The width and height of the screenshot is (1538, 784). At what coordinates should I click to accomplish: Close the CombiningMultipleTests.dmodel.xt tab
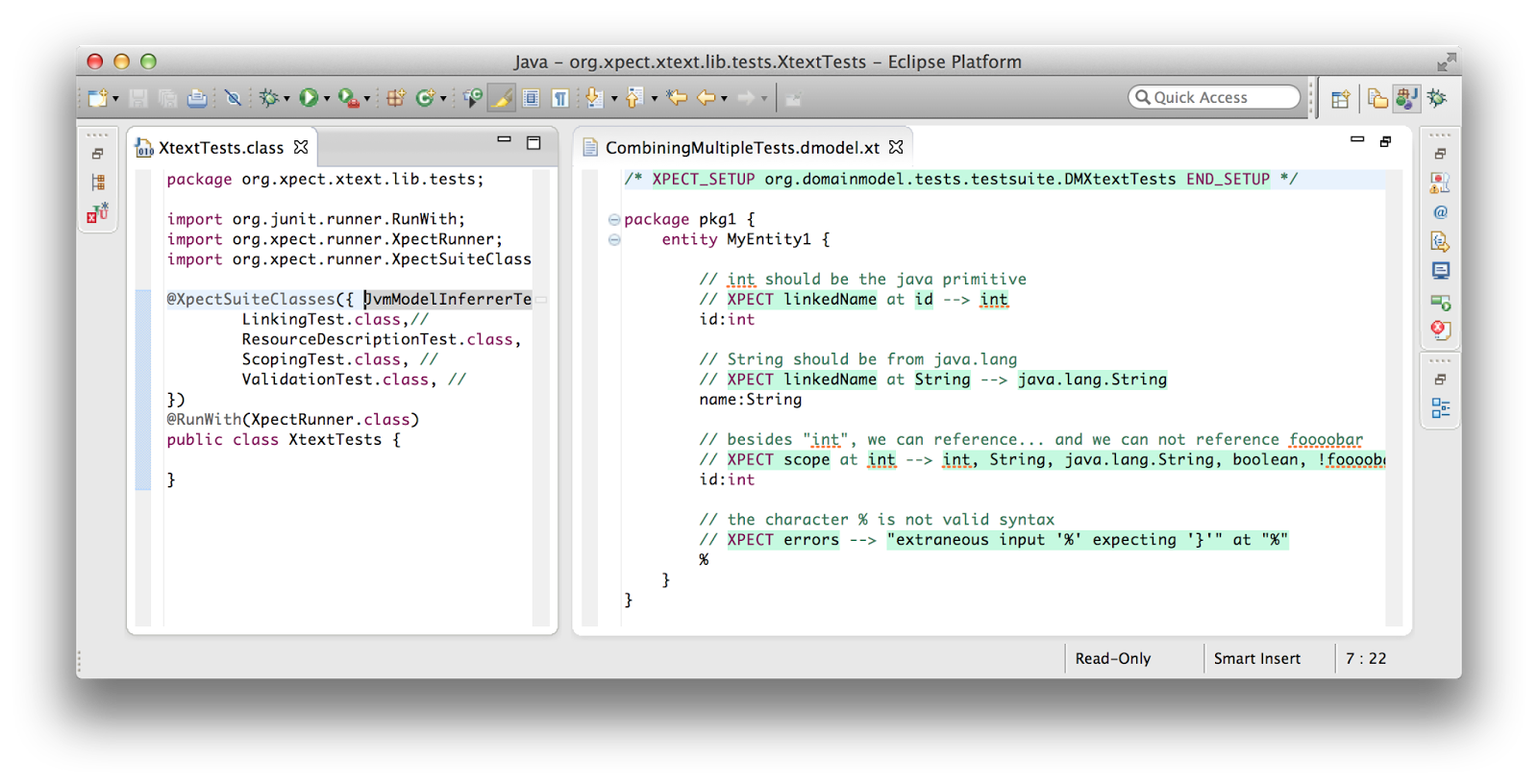pyautogui.click(x=896, y=147)
